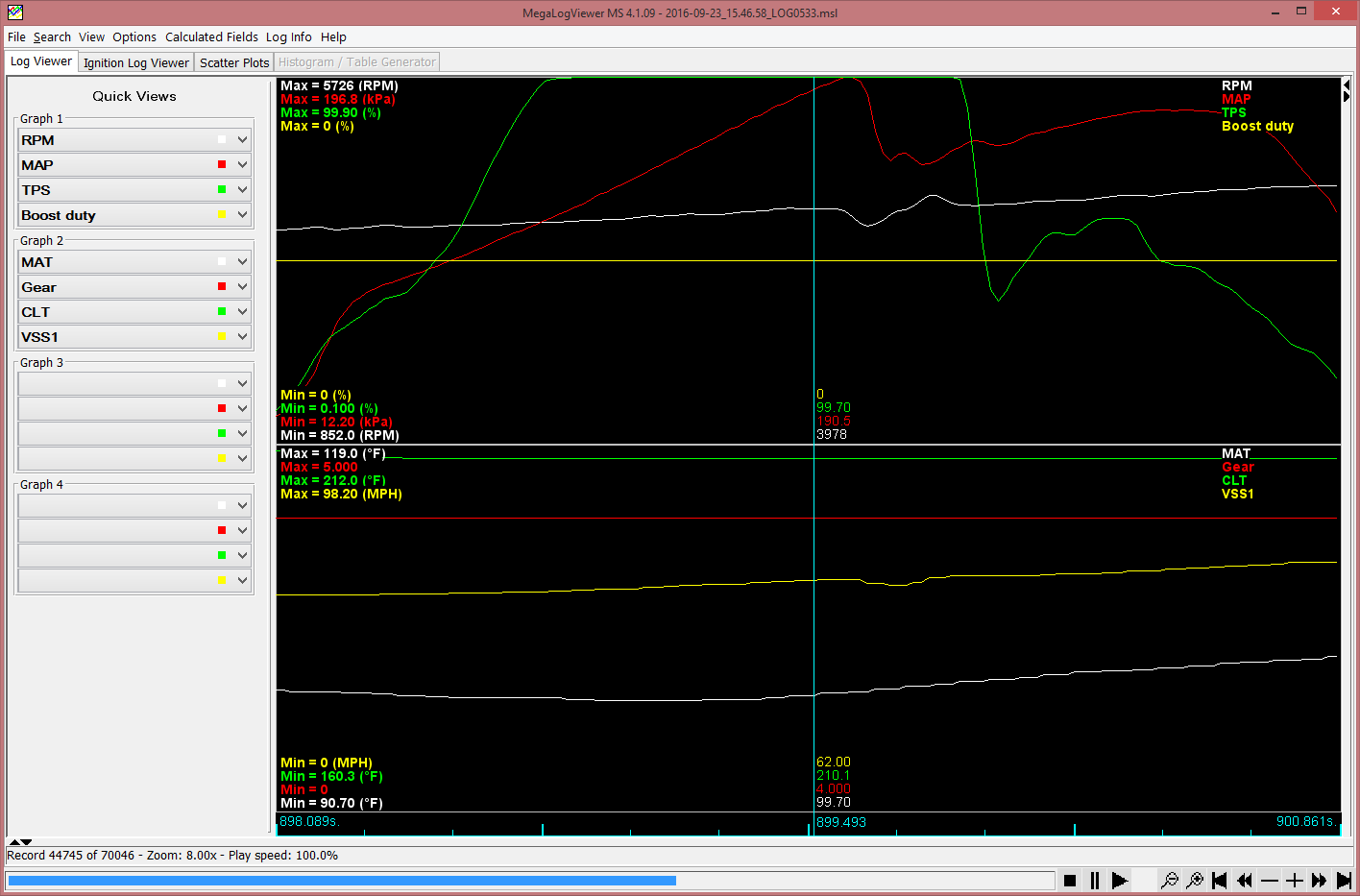Stop log playback

(x=1069, y=881)
